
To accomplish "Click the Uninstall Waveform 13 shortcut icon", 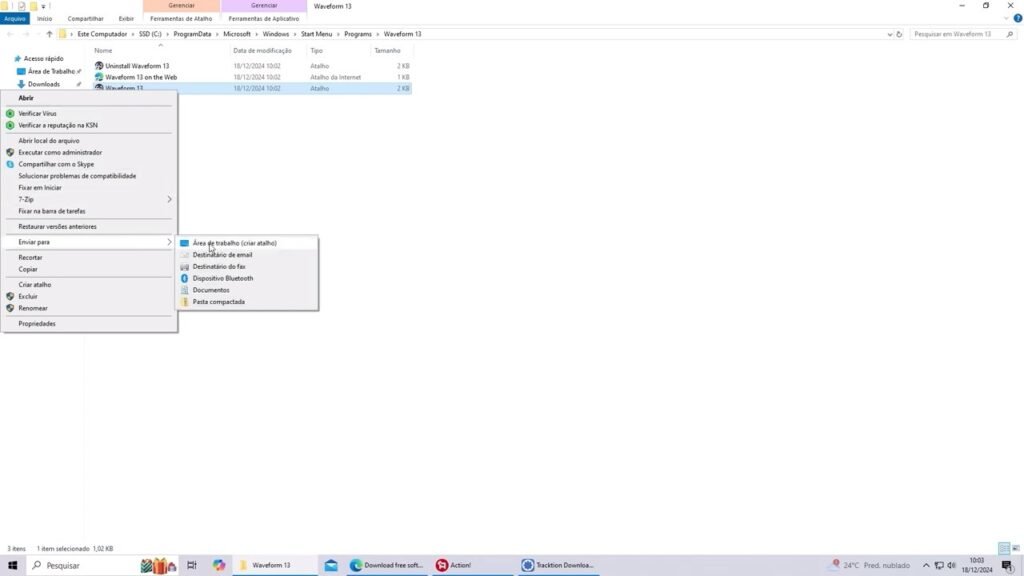I will point(99,66).
